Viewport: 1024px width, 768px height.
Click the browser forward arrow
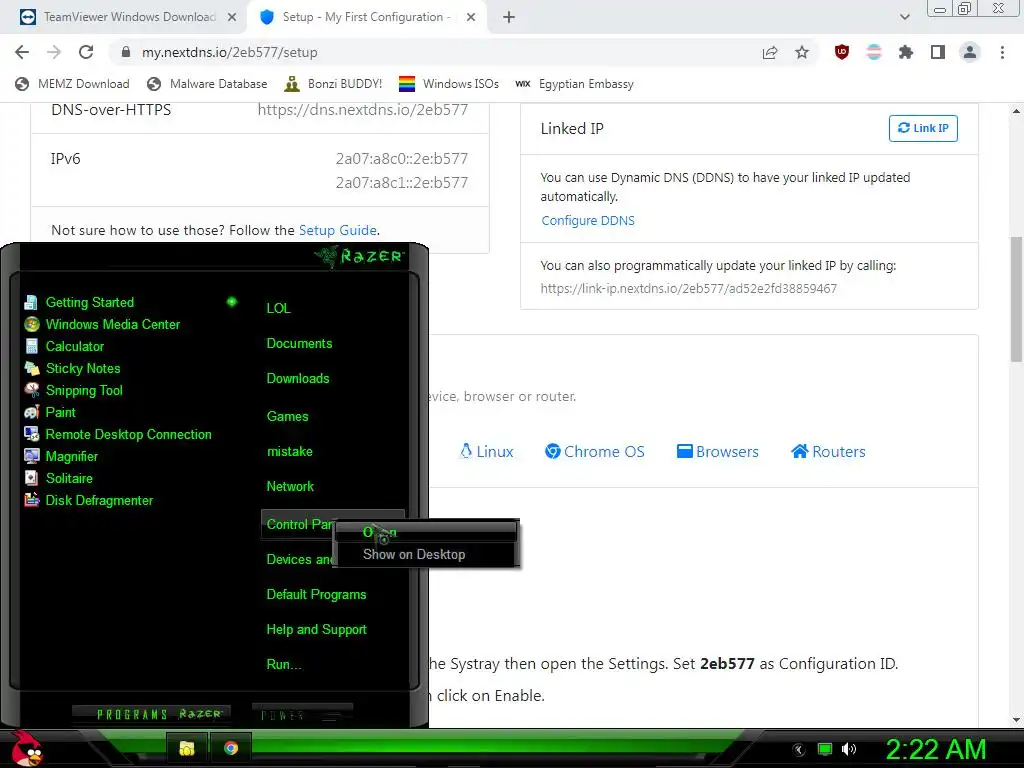54,52
